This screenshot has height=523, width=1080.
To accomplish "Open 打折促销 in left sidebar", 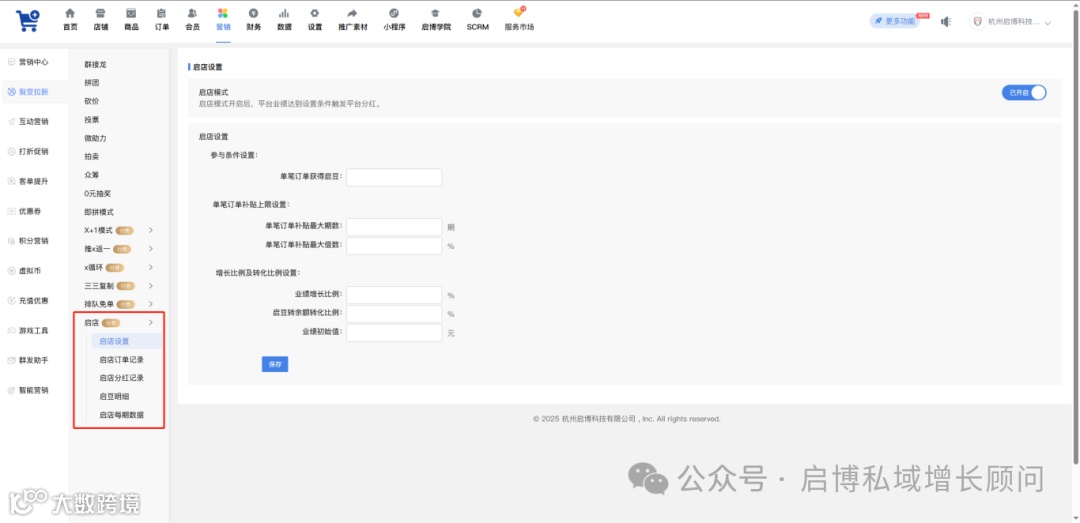I will click(x=34, y=152).
